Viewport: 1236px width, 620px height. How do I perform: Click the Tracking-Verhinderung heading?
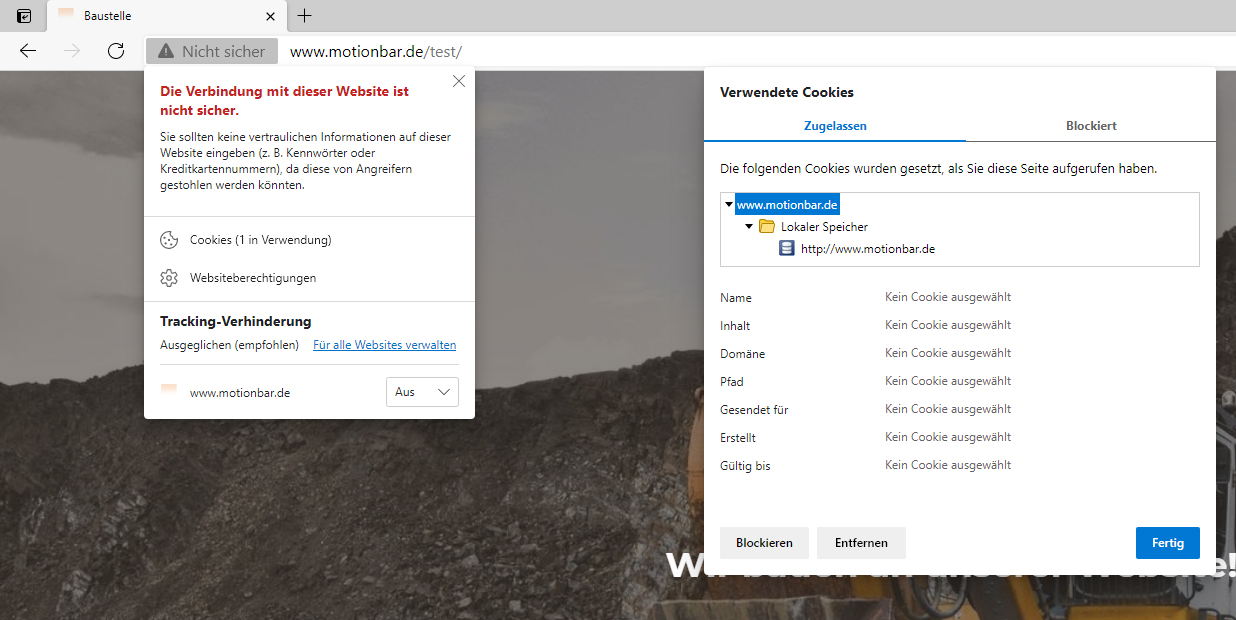click(x=236, y=321)
